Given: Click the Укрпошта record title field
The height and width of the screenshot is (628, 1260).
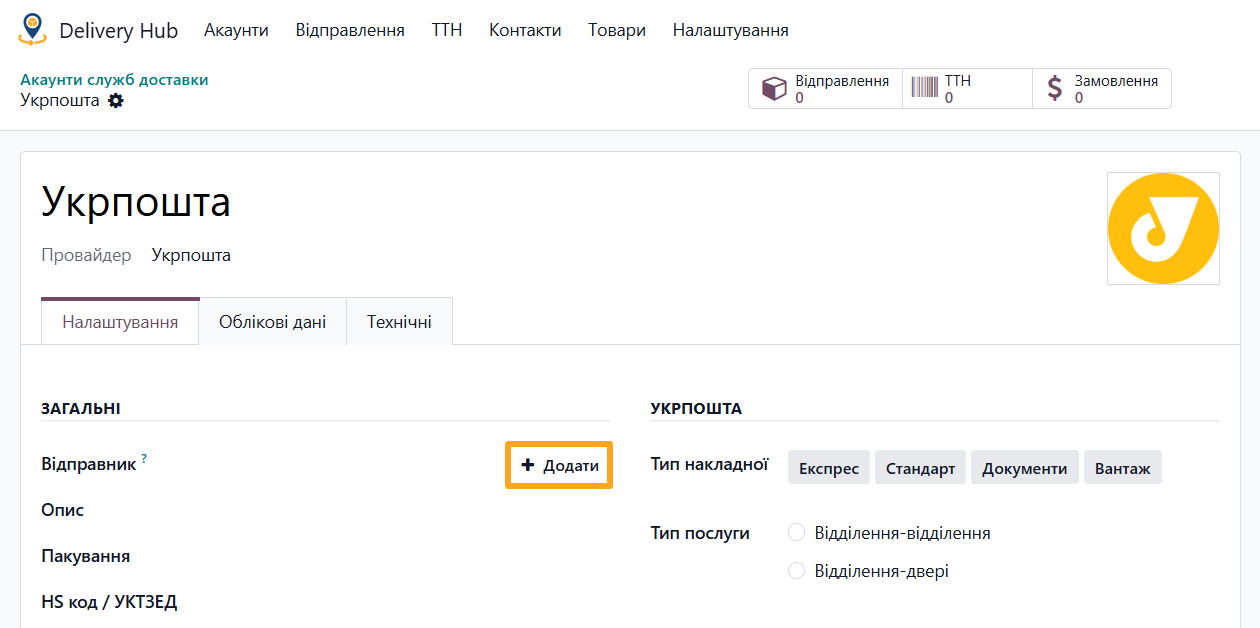Looking at the screenshot, I should pos(136,202).
